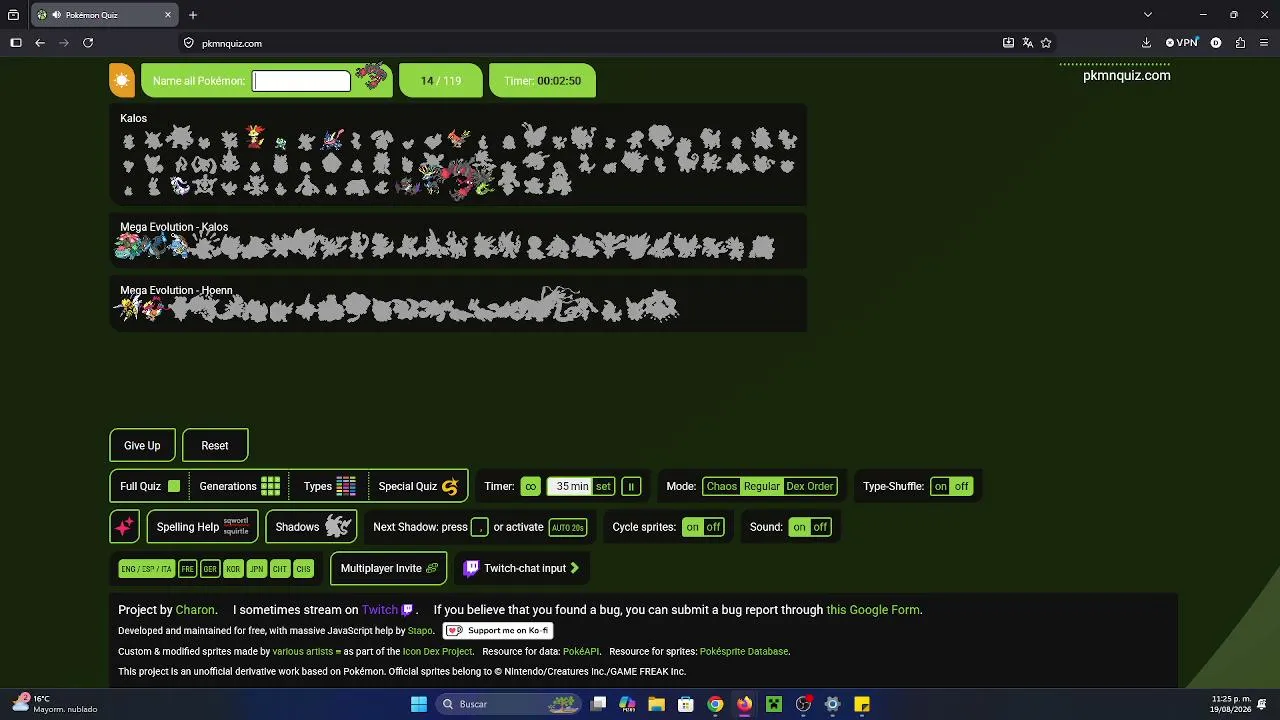Screen dimensions: 1280x720
Task: Pause the timer with the pause button
Action: pyautogui.click(x=631, y=487)
